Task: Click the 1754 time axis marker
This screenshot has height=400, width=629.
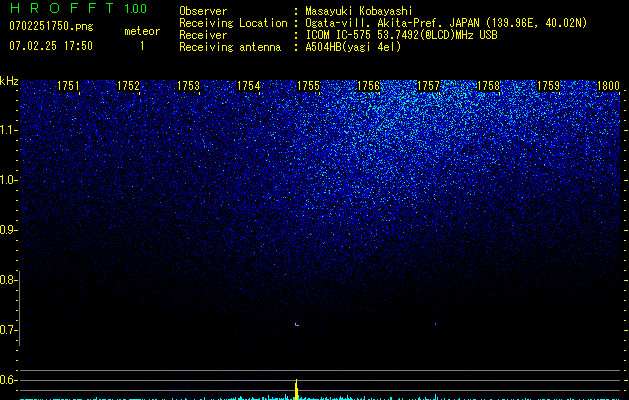Action: point(248,86)
